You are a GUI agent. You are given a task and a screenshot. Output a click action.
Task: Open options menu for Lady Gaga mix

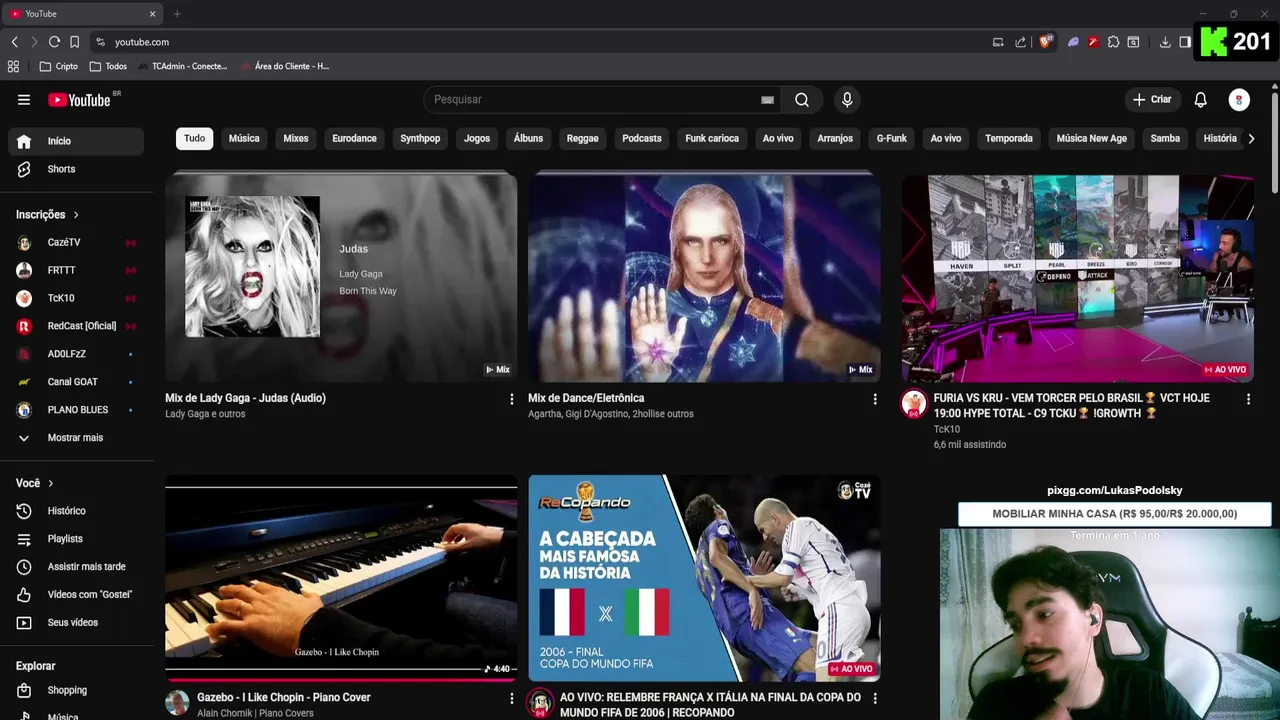[x=512, y=399]
